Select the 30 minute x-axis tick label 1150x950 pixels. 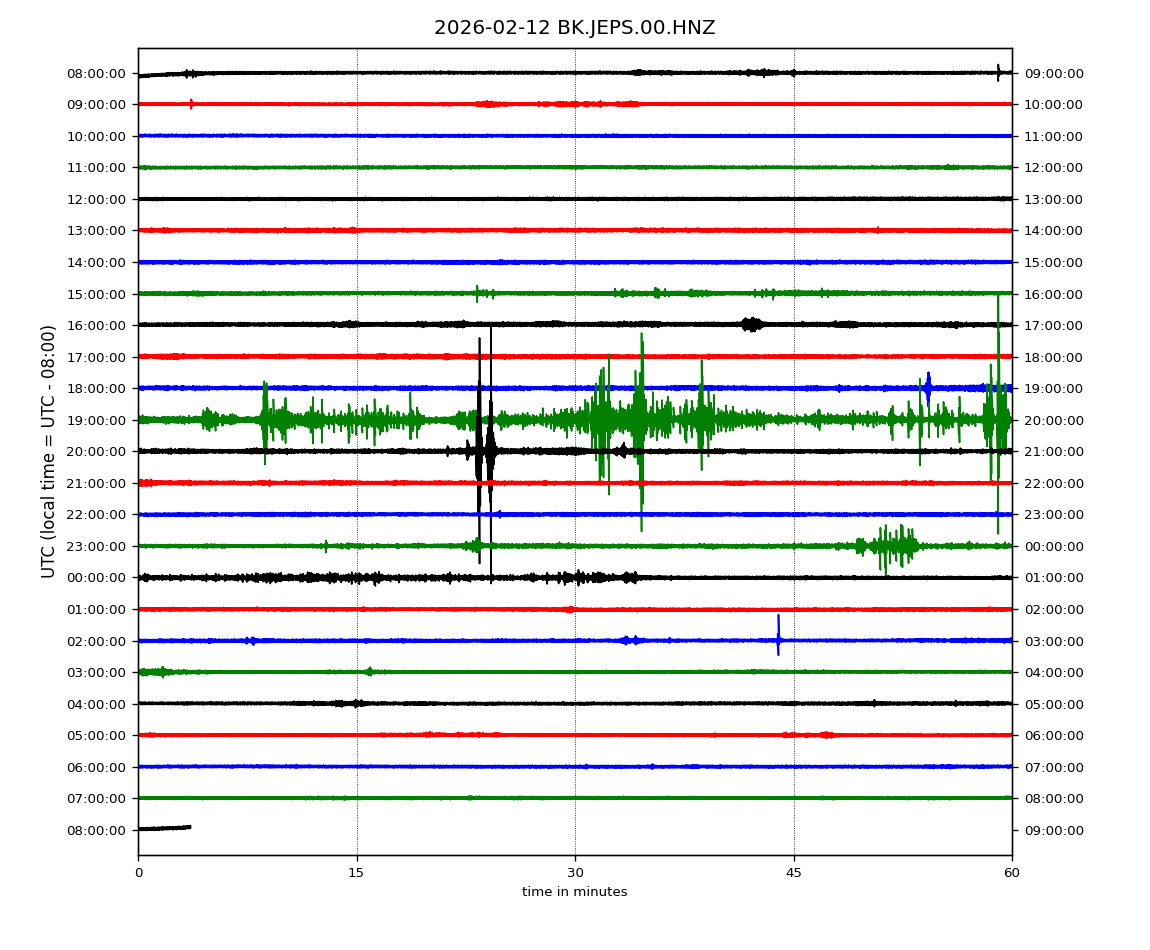pos(575,873)
